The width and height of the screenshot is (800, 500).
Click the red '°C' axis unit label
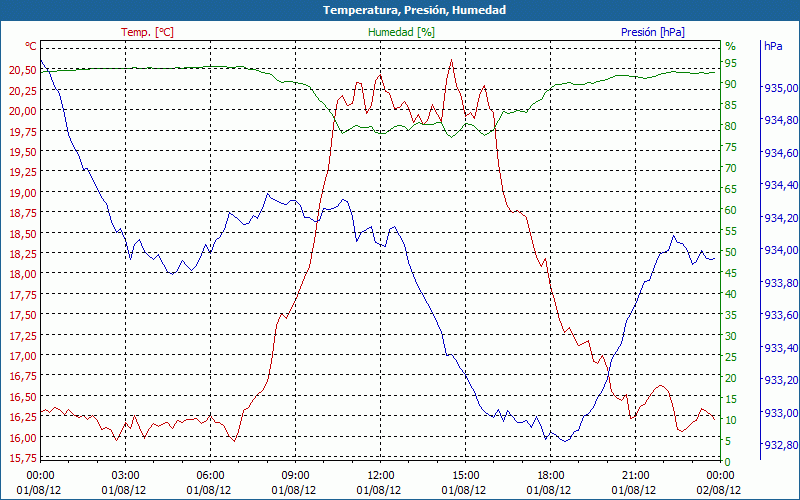click(x=31, y=46)
